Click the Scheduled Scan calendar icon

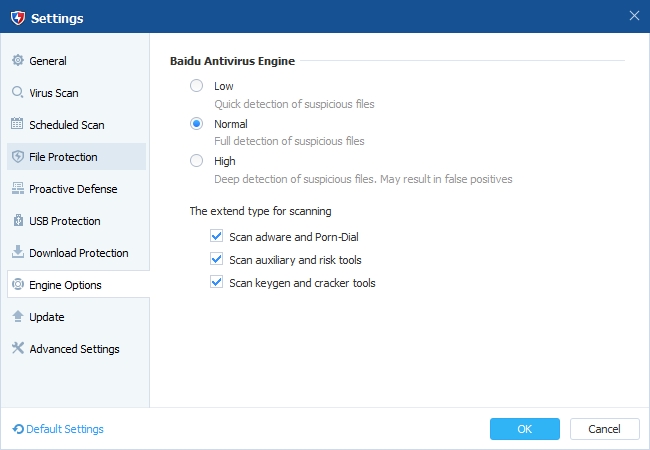17,125
